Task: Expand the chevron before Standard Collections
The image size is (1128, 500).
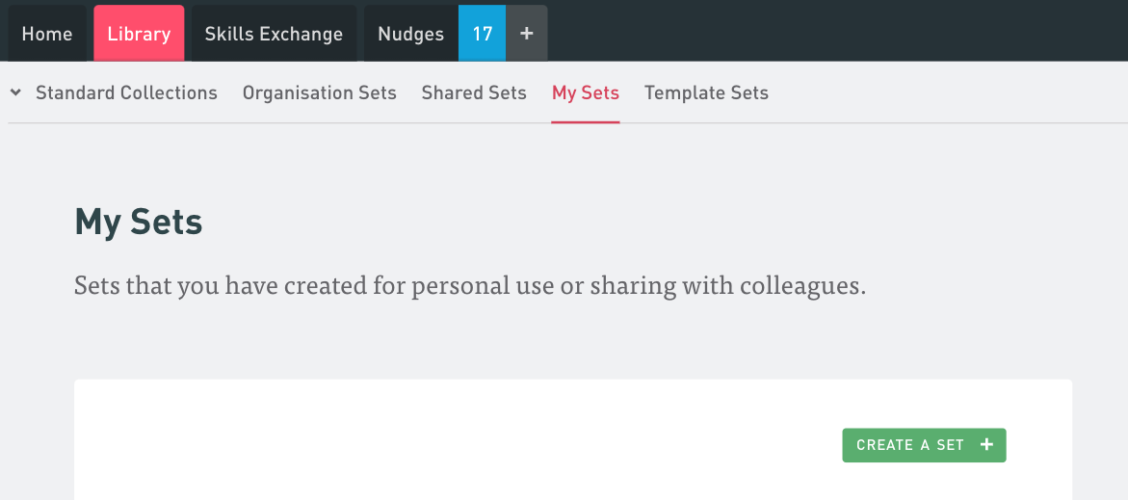Action: pos(16,93)
